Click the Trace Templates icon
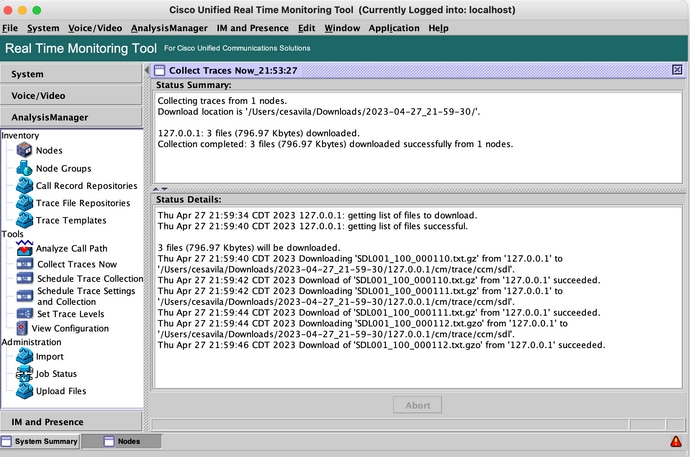690x457 pixels. coord(24,220)
